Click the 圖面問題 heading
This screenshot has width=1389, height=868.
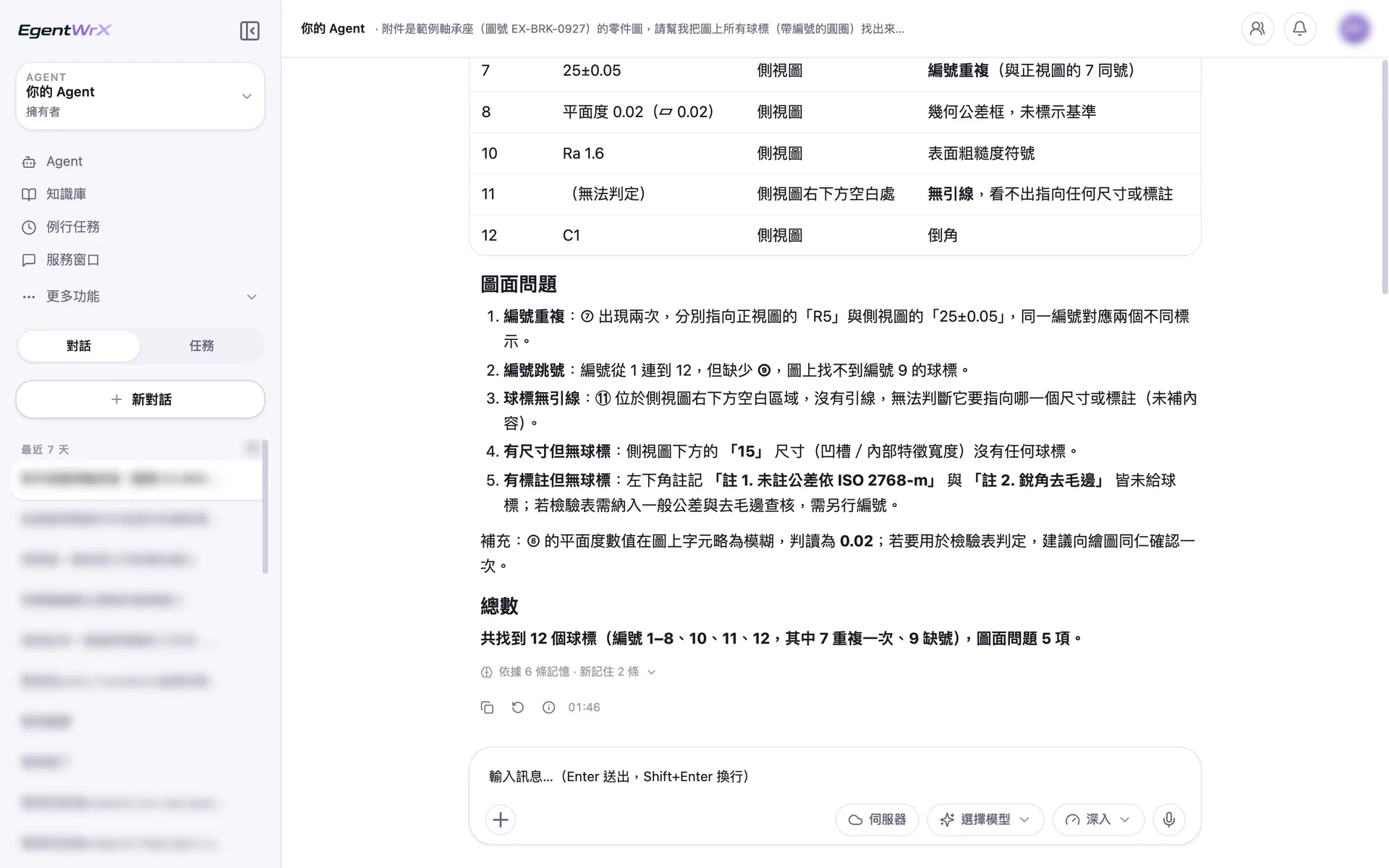[519, 284]
